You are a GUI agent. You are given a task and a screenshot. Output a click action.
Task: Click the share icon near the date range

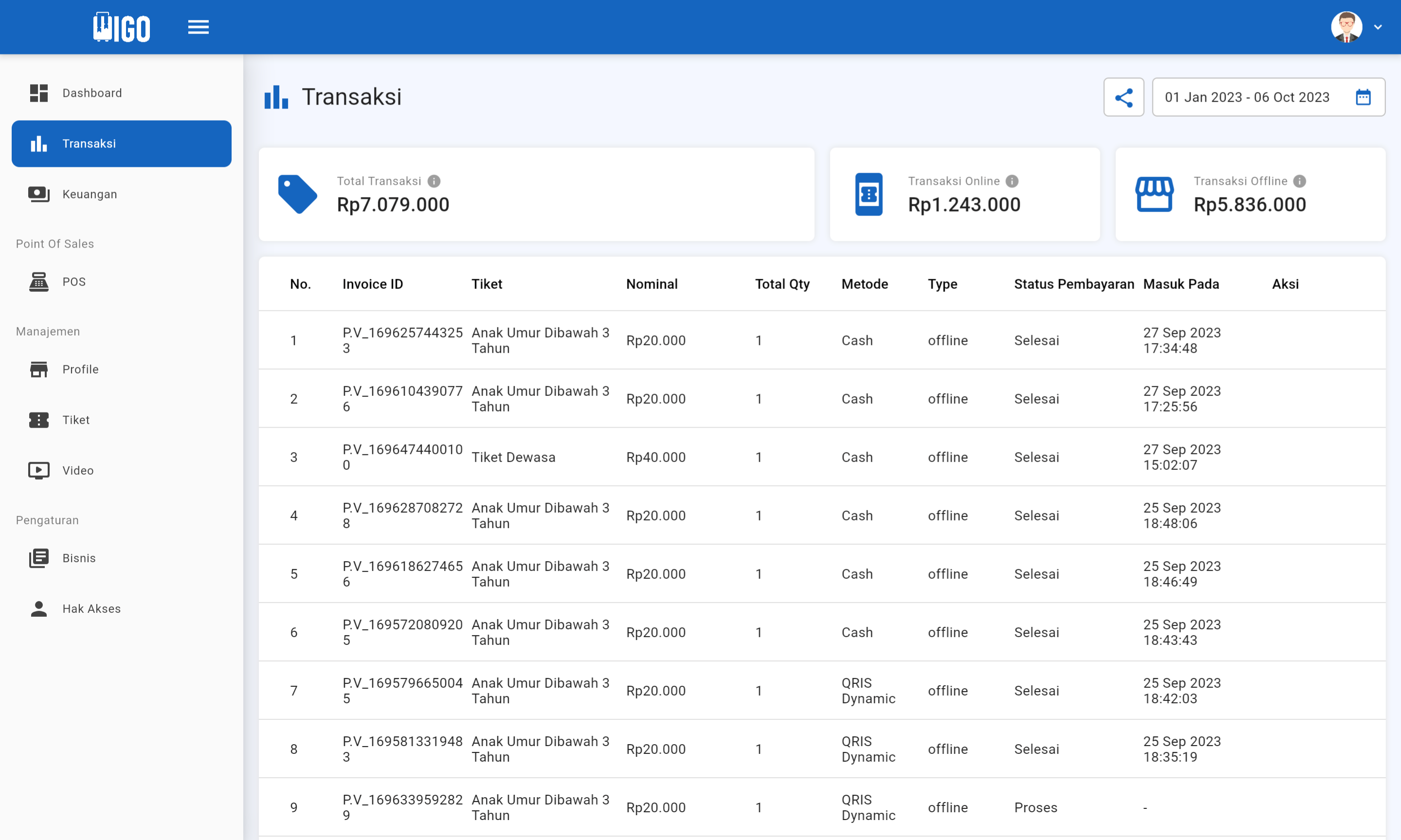pyautogui.click(x=1124, y=97)
